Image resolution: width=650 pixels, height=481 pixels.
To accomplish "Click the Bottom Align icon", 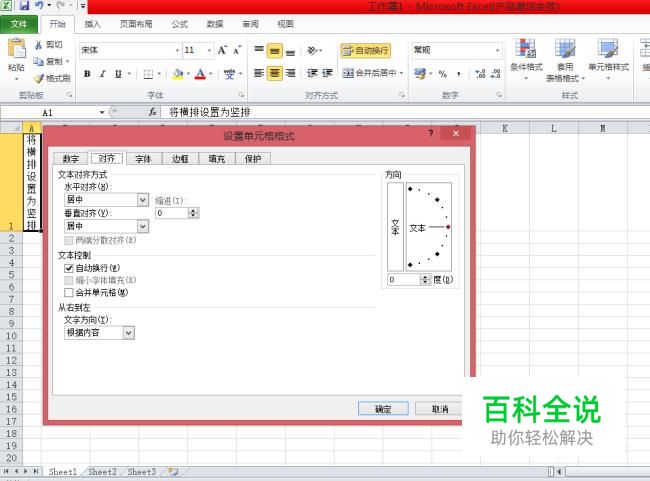I will [x=290, y=51].
